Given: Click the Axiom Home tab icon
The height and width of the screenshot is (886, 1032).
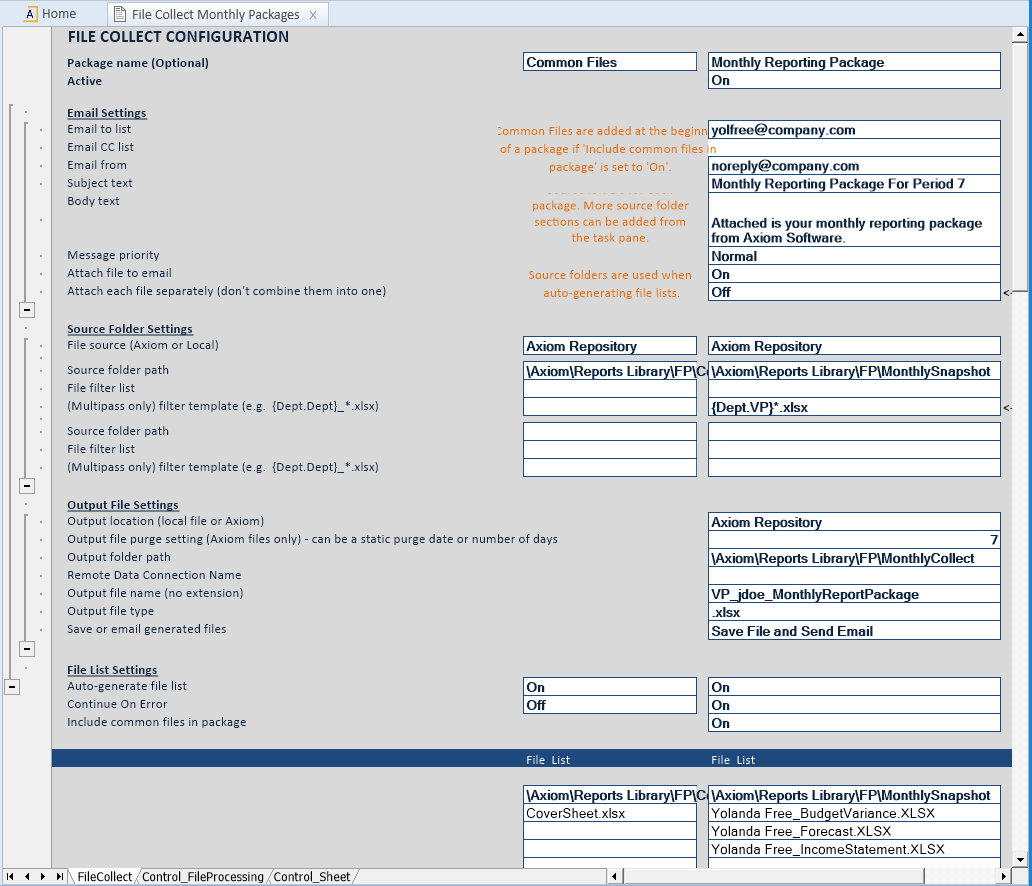Looking at the screenshot, I should (x=31, y=14).
